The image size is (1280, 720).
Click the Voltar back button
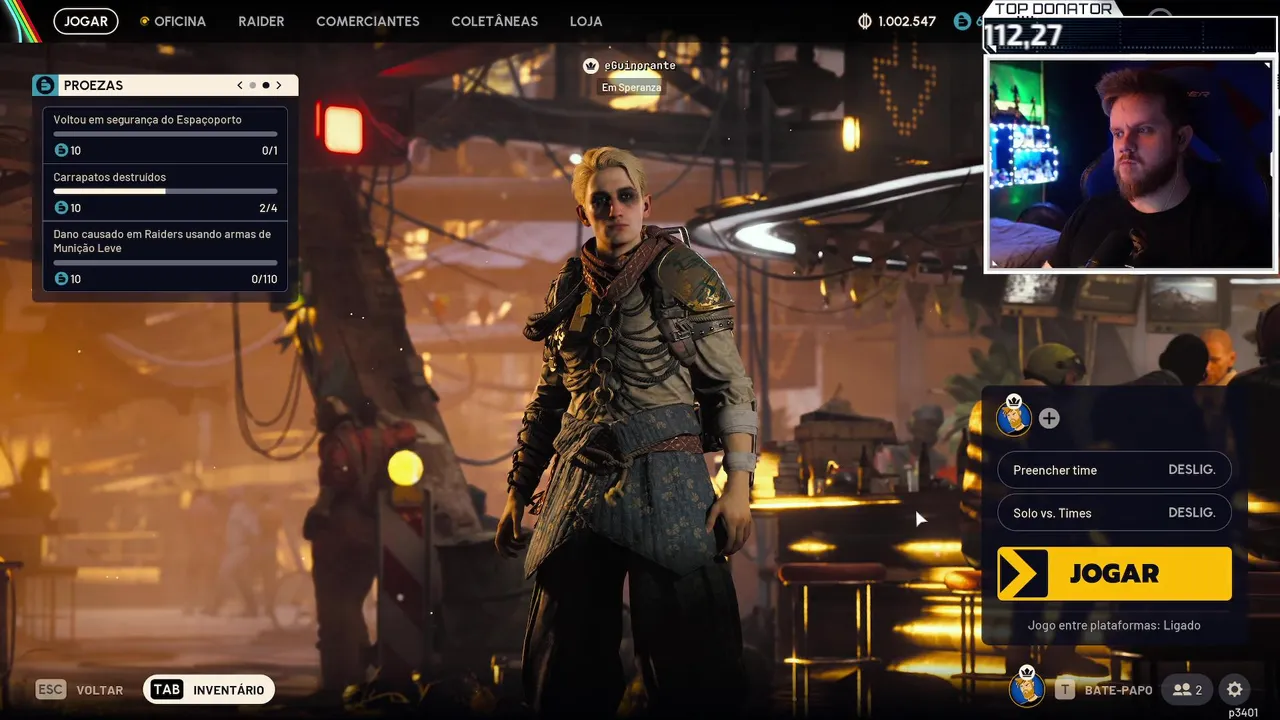(x=100, y=690)
